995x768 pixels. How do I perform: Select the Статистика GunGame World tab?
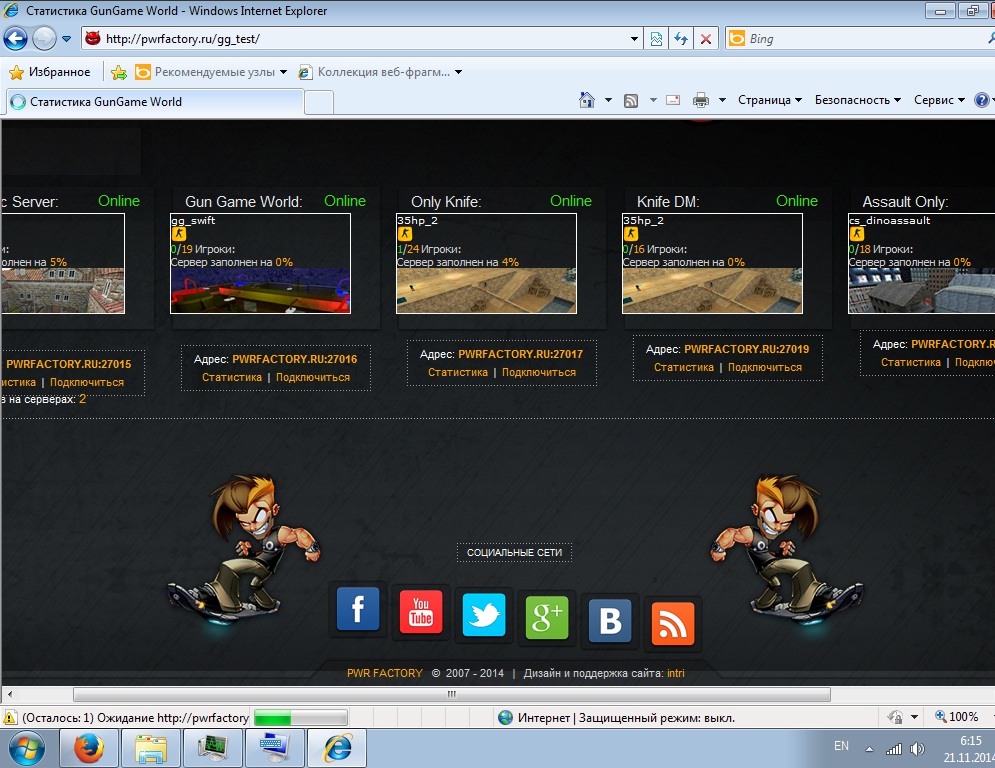(155, 102)
